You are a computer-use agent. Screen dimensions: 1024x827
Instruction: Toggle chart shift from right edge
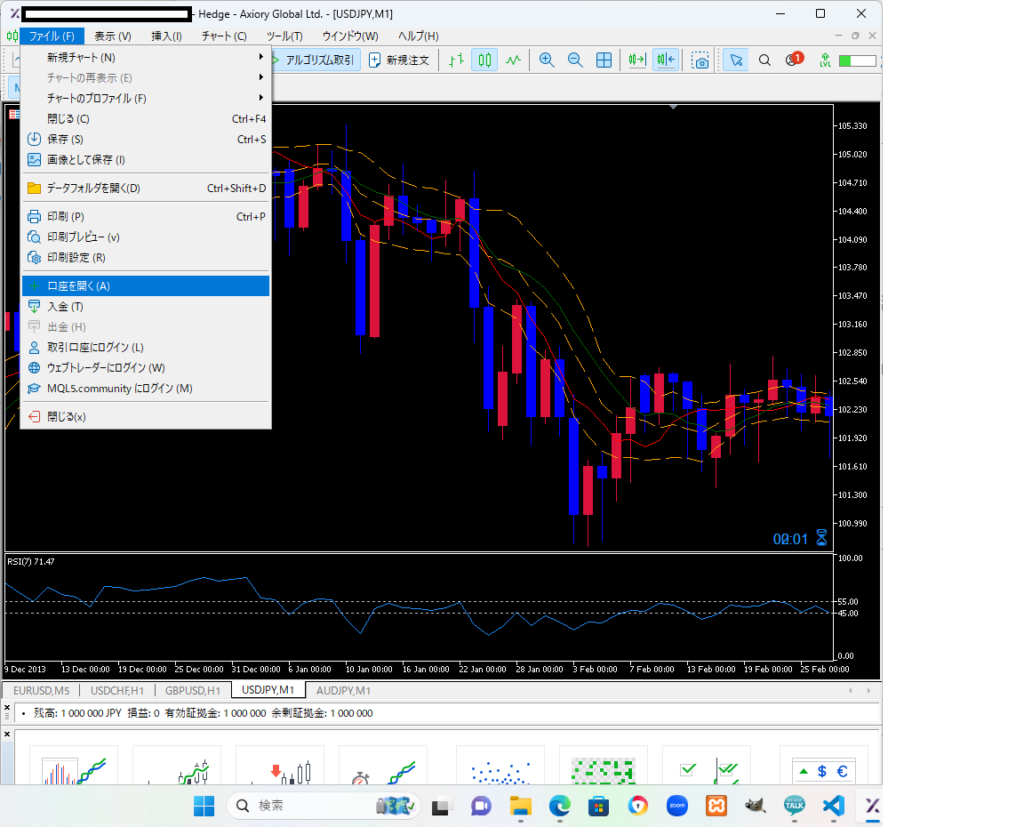pos(666,60)
